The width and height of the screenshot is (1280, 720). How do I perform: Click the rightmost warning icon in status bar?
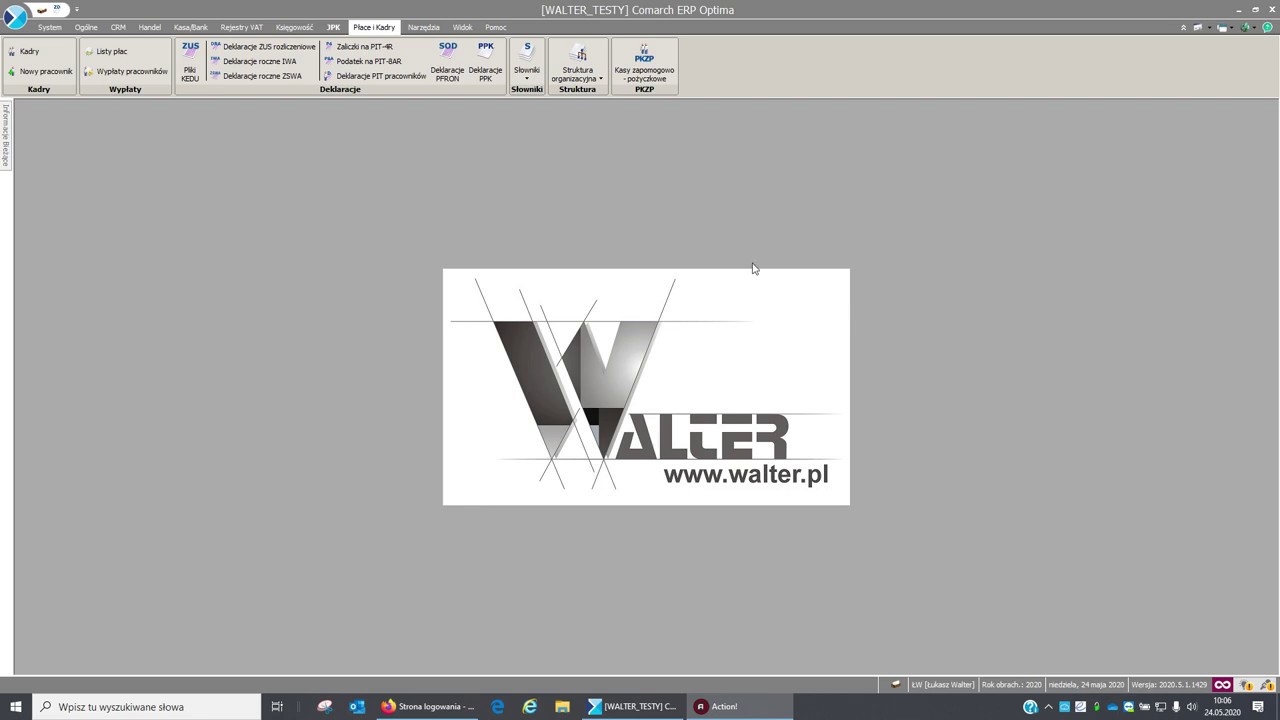click(1266, 685)
